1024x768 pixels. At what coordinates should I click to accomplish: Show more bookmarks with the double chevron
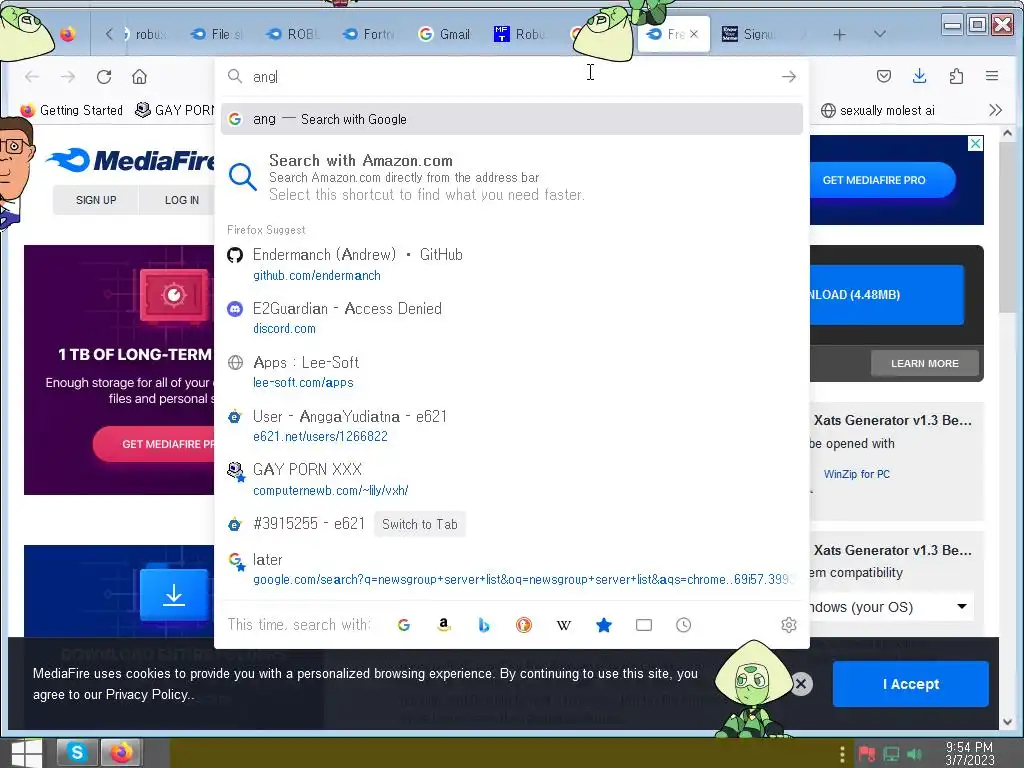(x=995, y=110)
